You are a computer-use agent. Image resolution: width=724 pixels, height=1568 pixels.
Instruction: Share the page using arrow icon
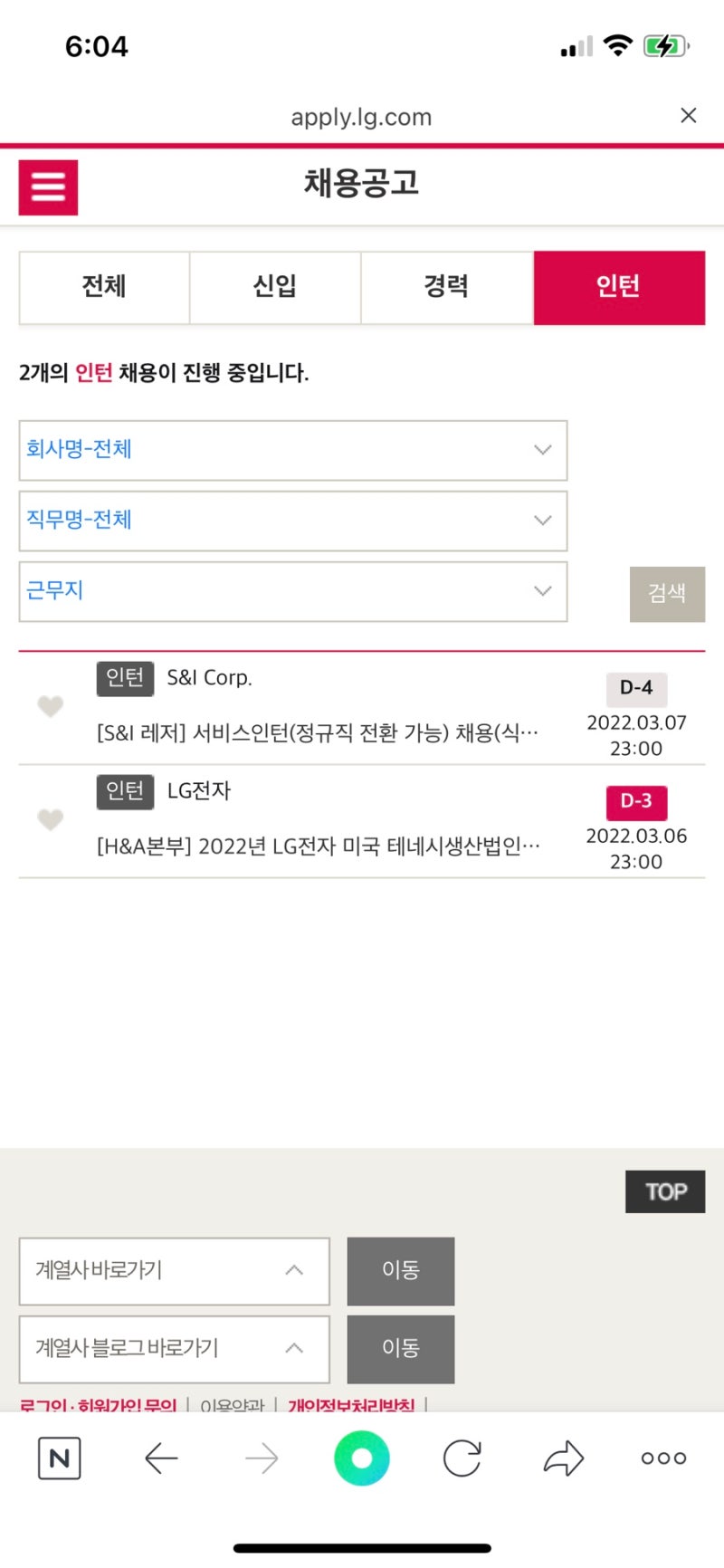click(x=563, y=1458)
